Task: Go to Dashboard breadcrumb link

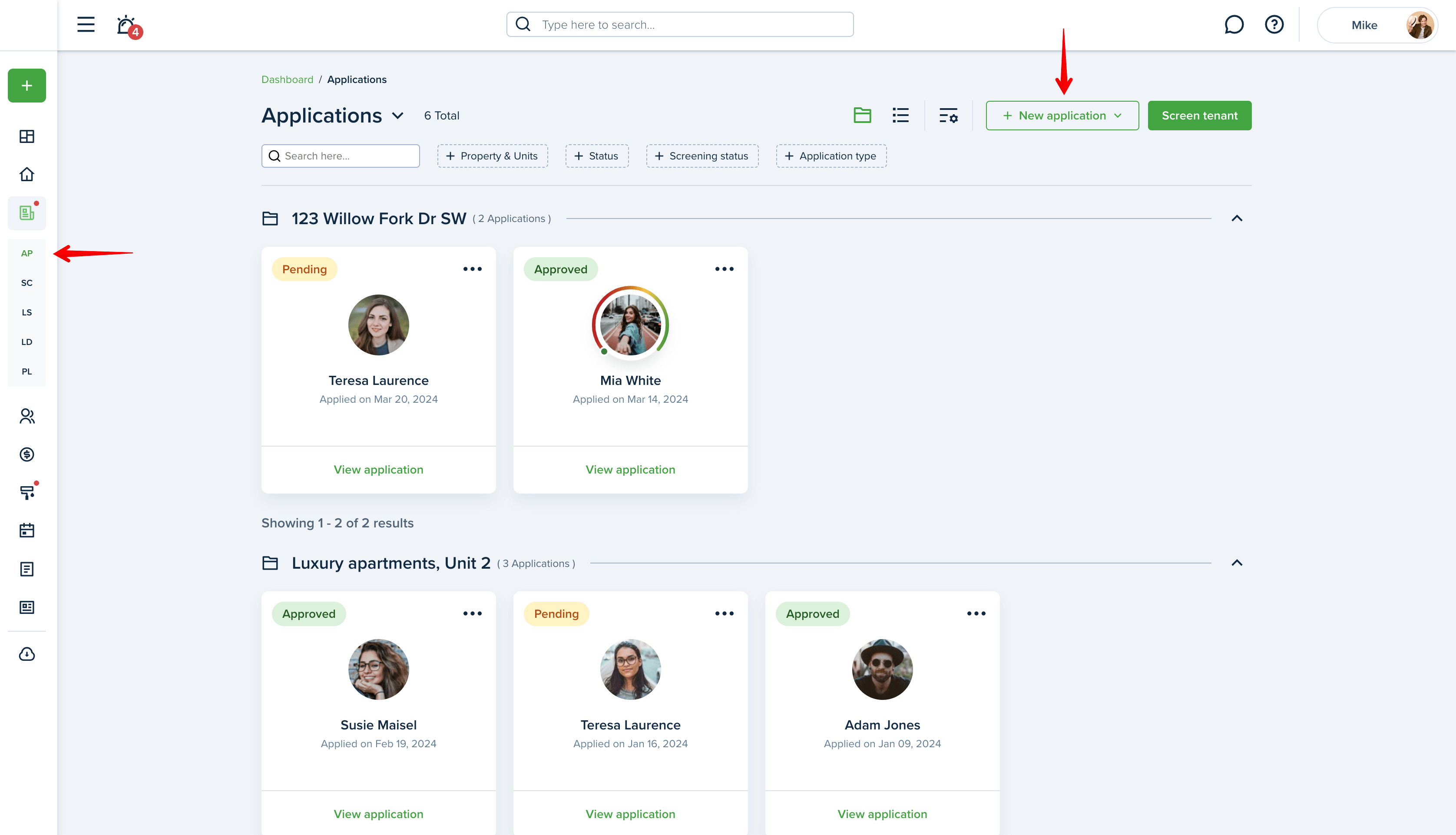Action: 287,79
